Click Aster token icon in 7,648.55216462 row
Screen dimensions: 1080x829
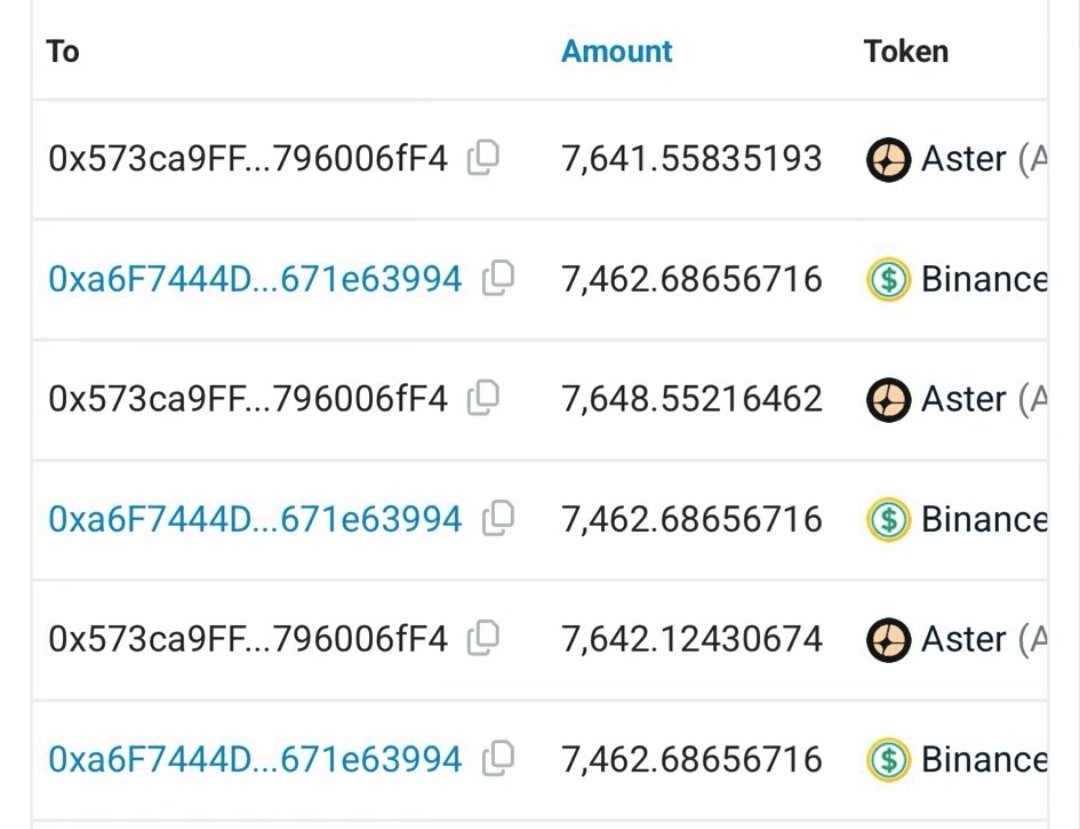click(x=888, y=399)
